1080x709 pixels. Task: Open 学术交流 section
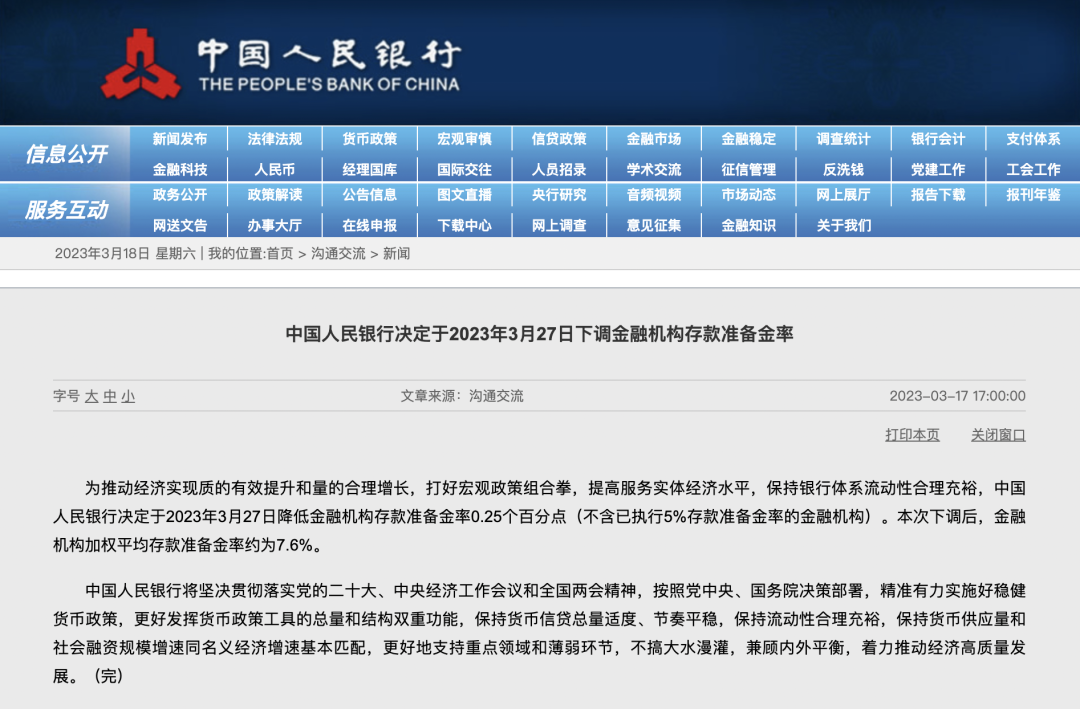[x=654, y=169]
